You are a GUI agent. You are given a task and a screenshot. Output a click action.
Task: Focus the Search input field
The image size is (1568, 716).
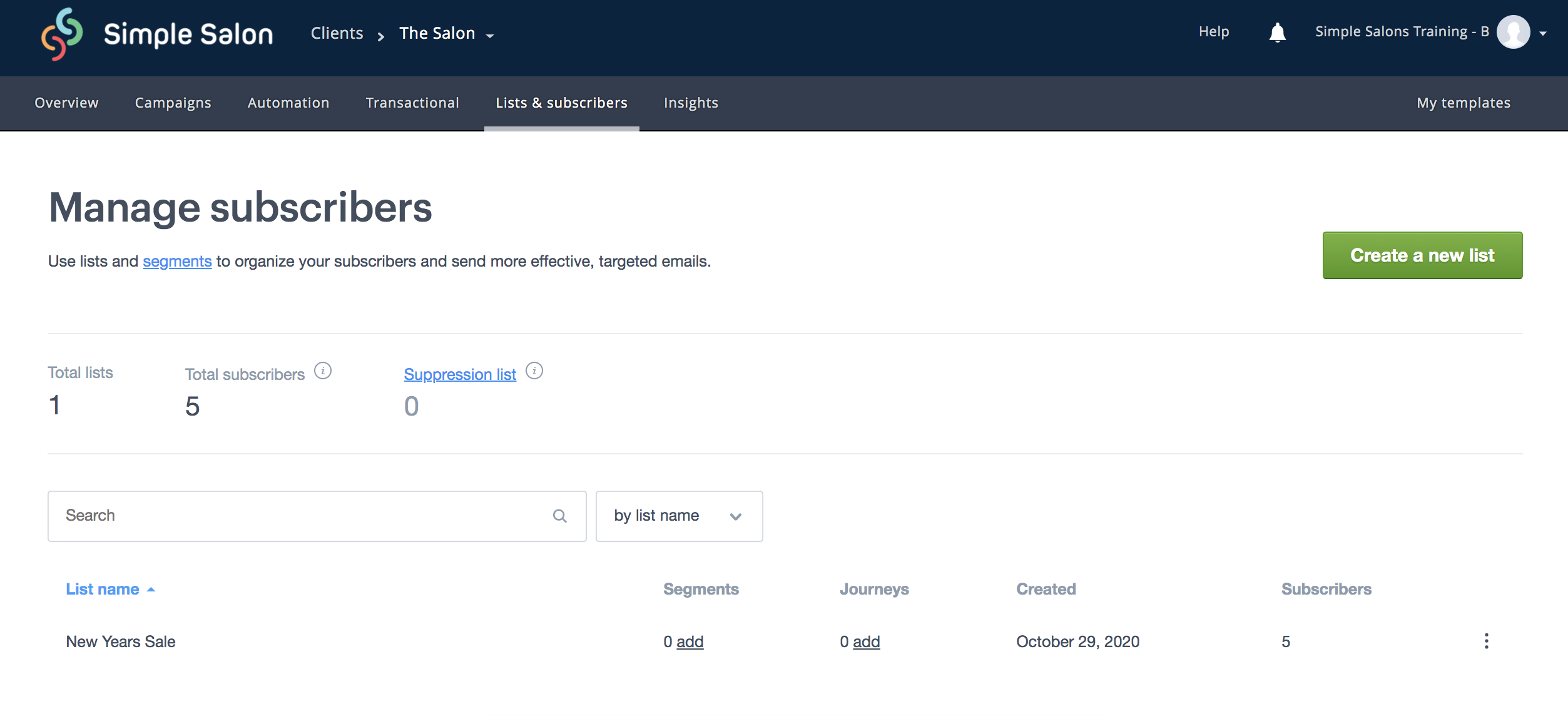(317, 516)
